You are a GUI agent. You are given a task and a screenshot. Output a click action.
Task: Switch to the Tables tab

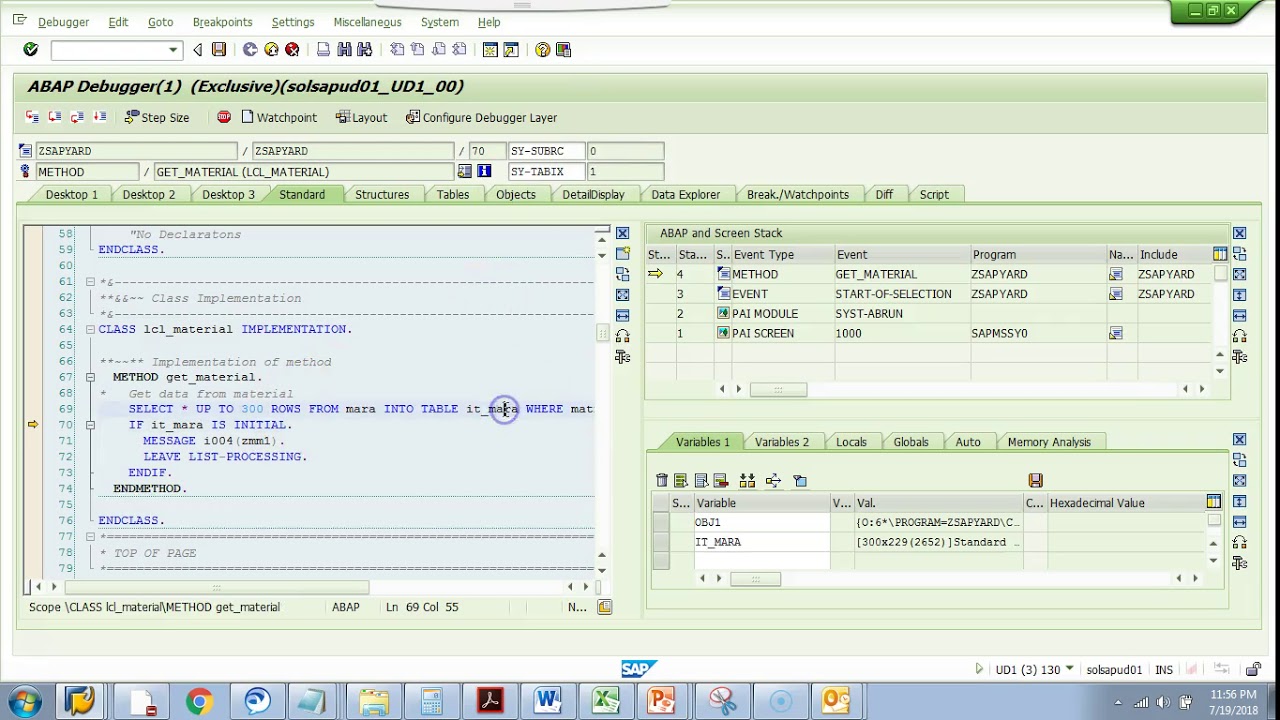point(452,194)
